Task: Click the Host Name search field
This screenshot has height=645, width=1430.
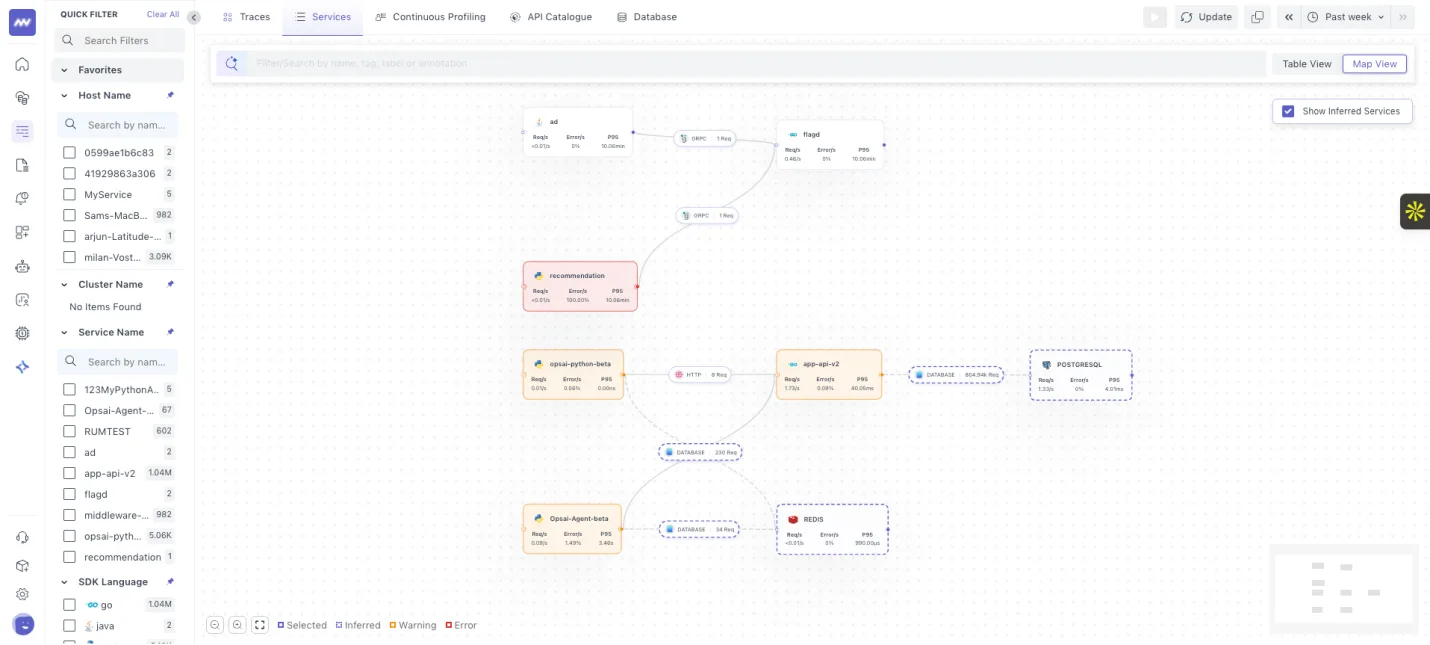Action: (x=118, y=125)
